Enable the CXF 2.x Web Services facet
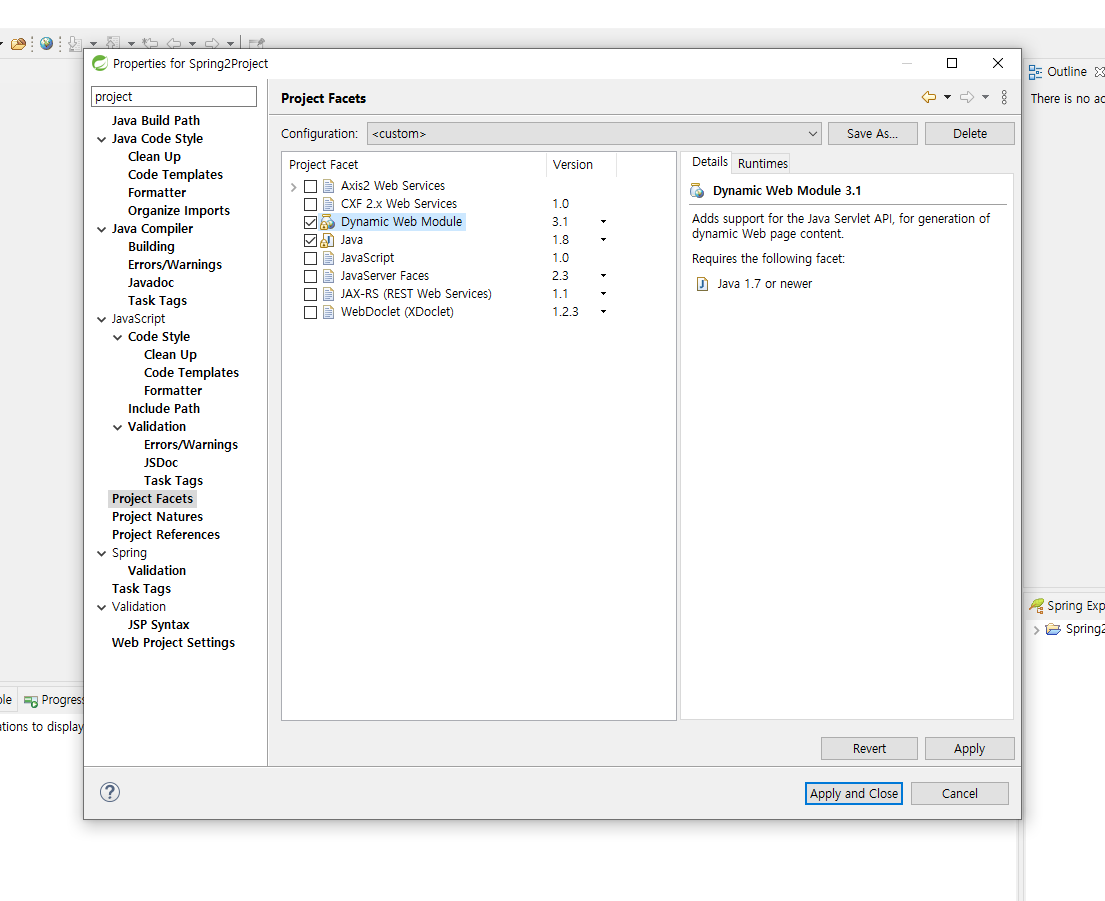 point(310,204)
